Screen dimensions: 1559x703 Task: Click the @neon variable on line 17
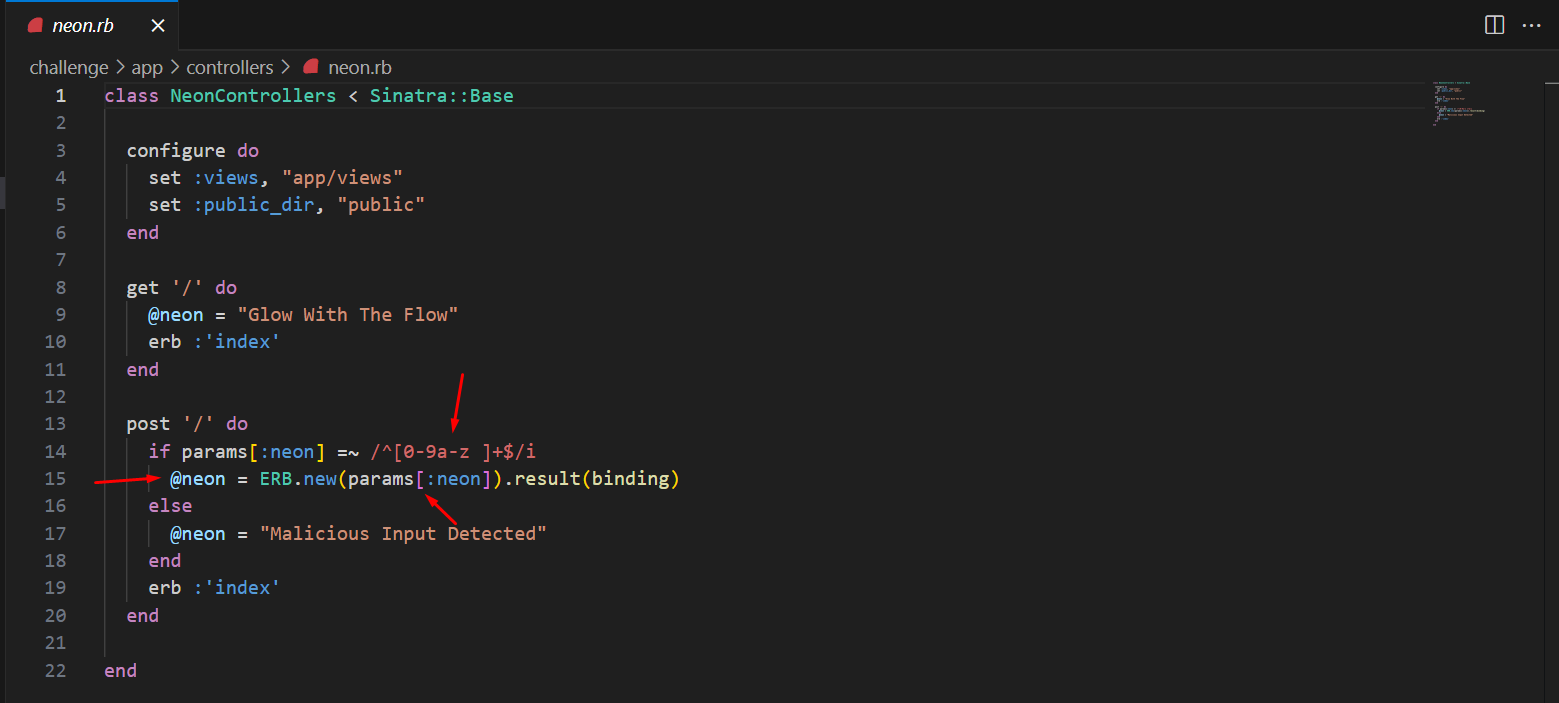point(198,533)
